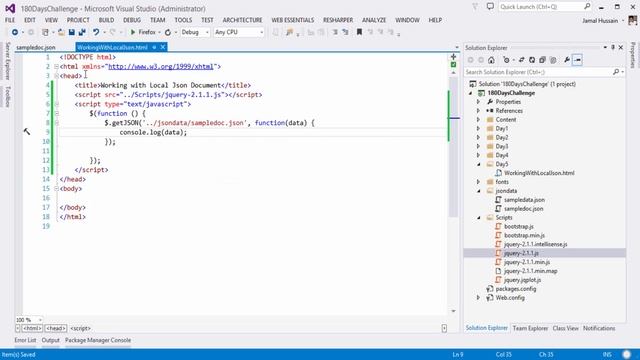Click the Jamal Hussain account avatar

[633, 20]
